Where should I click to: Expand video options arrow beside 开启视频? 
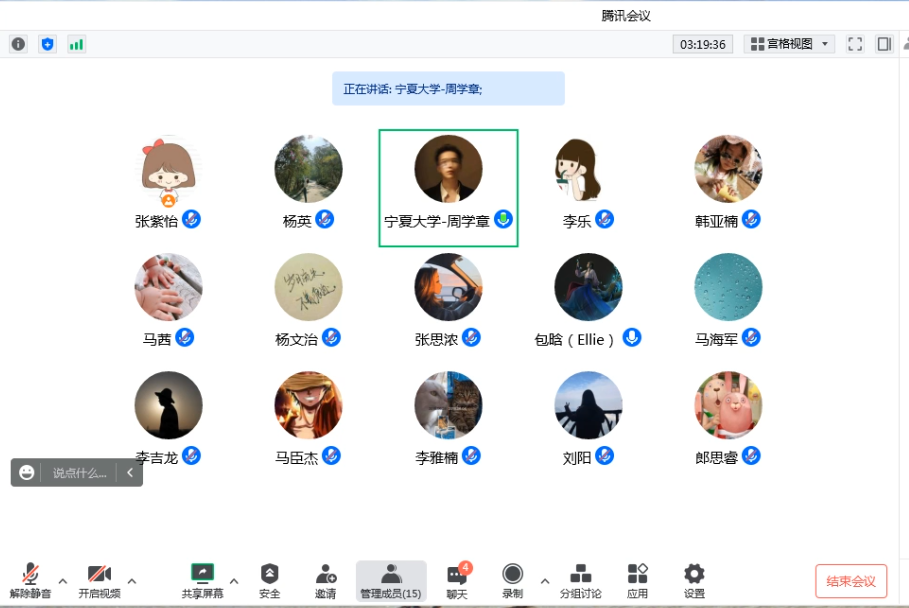pyautogui.click(x=132, y=580)
